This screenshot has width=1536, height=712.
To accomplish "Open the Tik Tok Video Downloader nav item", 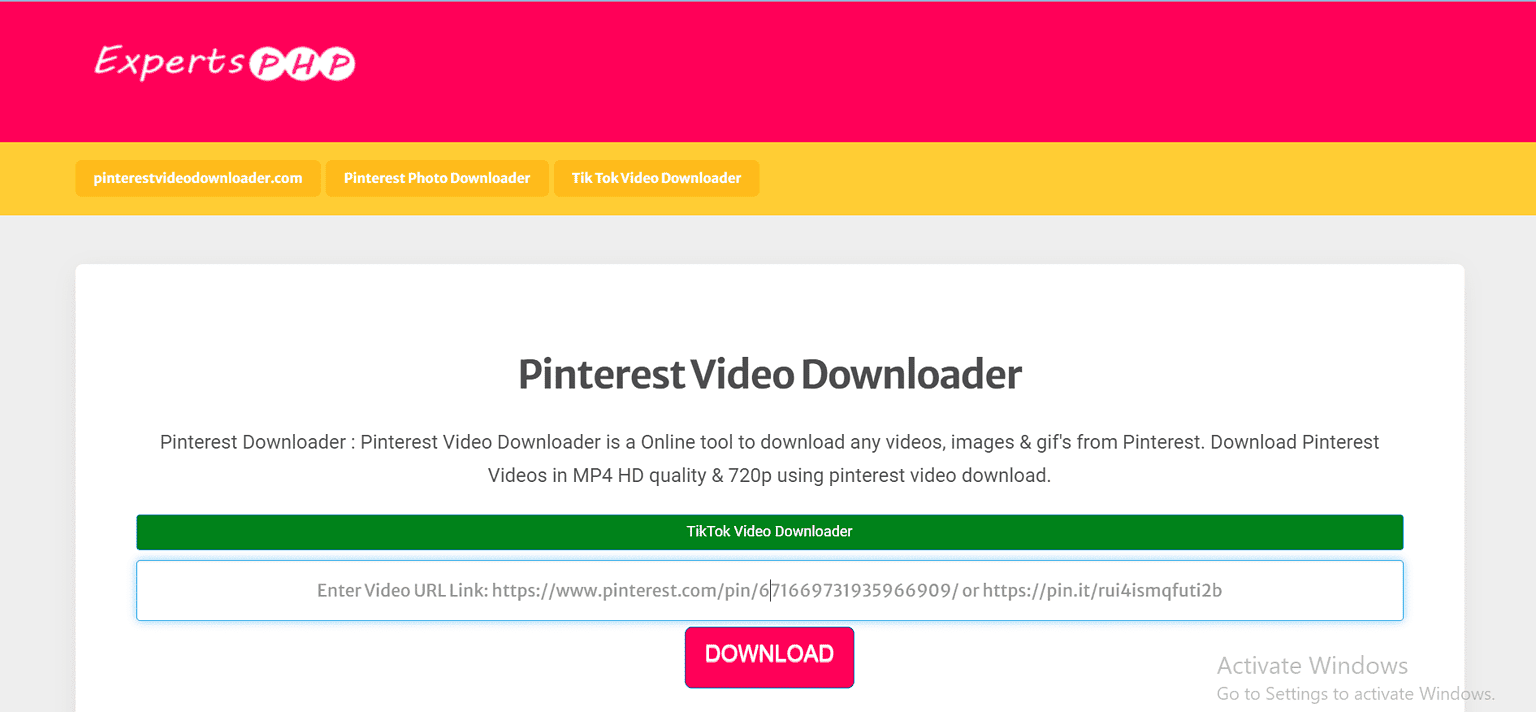I will click(656, 177).
